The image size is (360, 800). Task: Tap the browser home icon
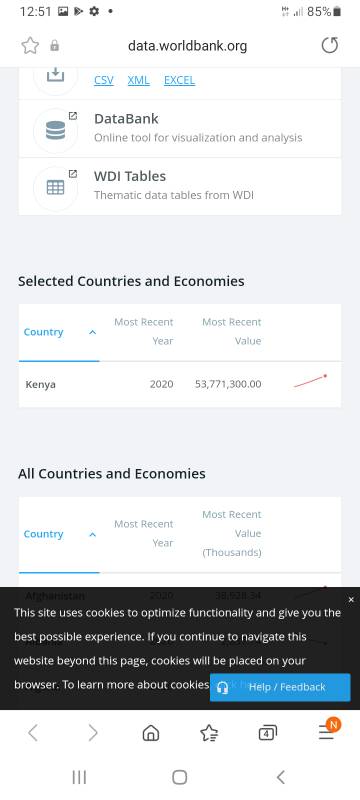pos(150,733)
